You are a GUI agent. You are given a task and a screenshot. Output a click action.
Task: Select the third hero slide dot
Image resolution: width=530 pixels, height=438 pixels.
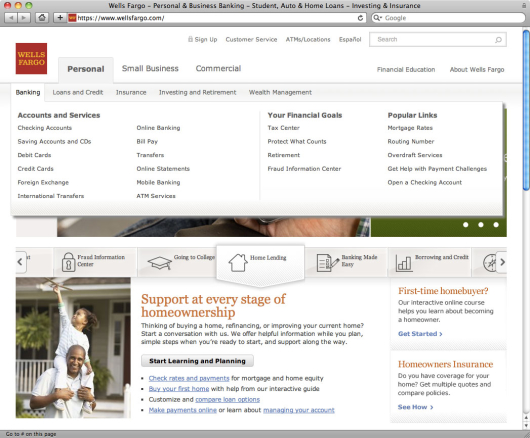pyautogui.click(x=496, y=224)
